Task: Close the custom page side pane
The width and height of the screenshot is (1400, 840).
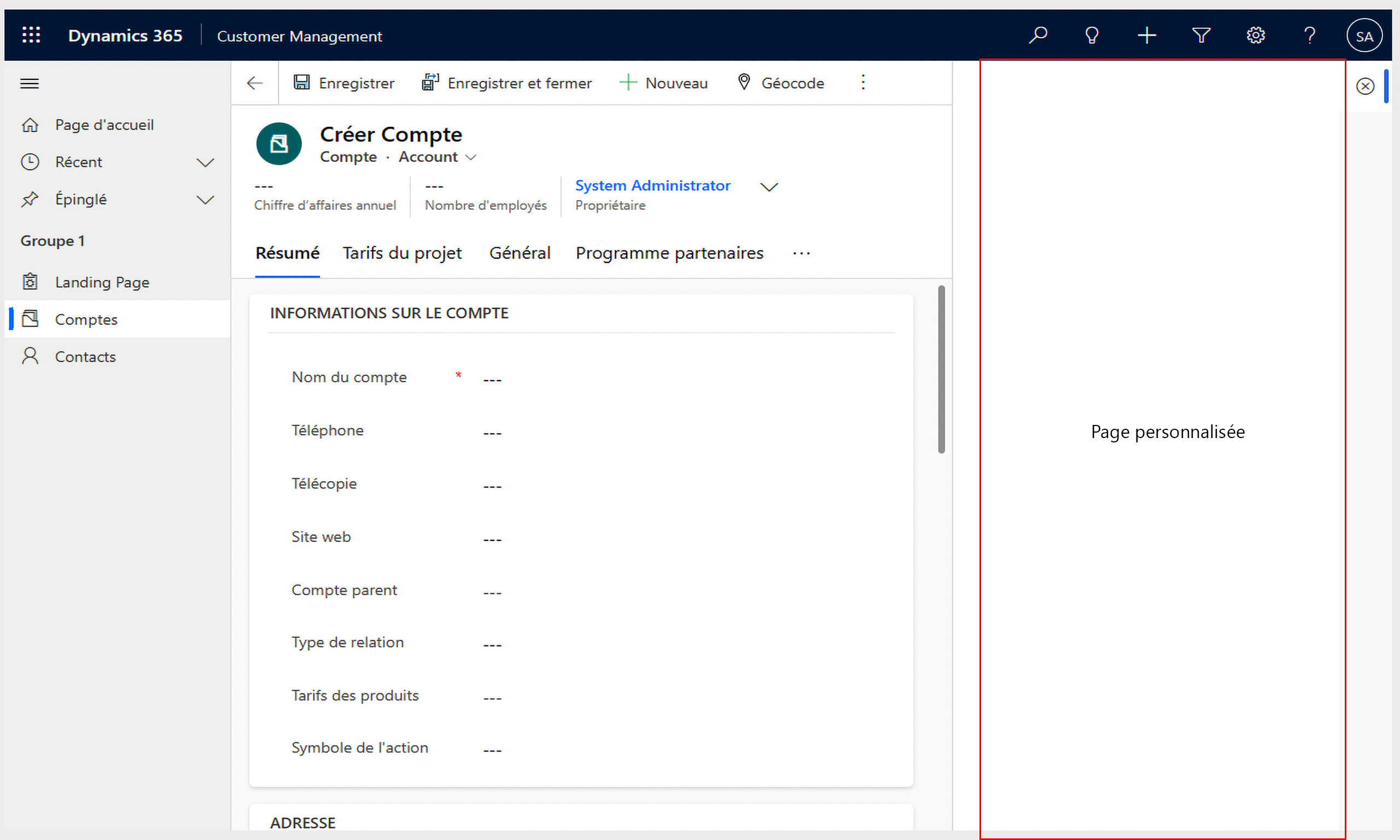Action: (1364, 86)
